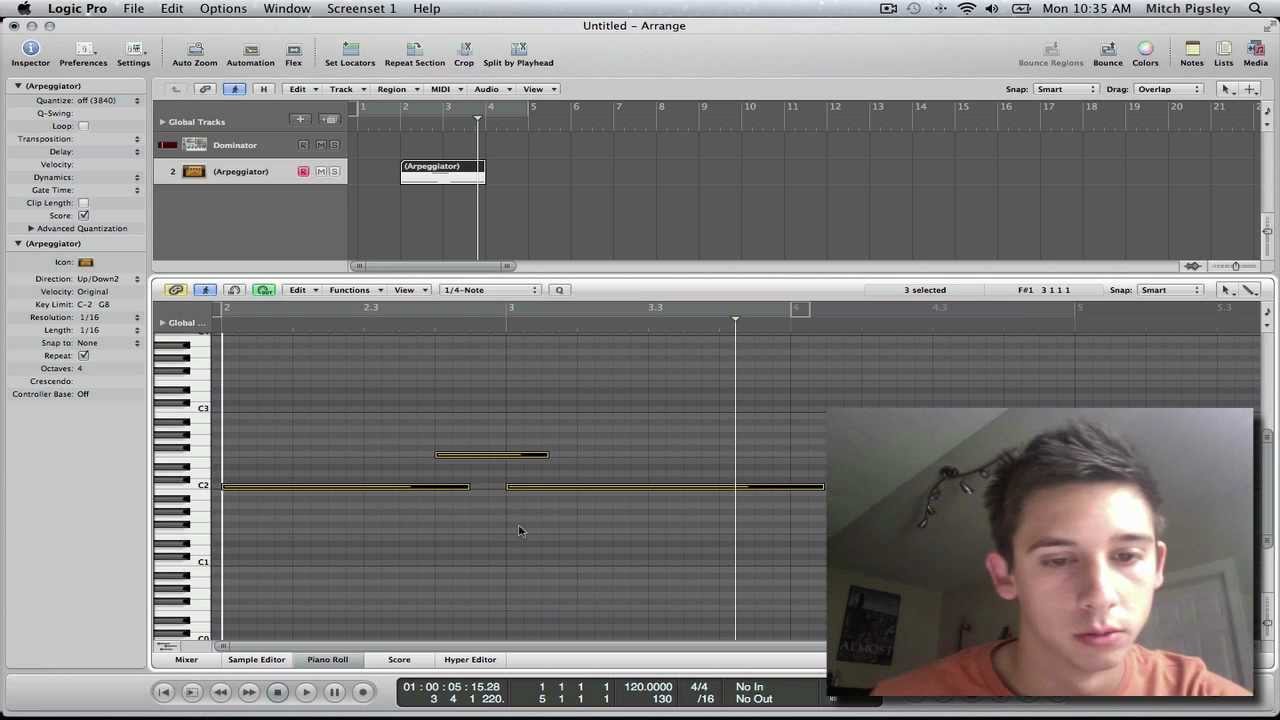Open the Piano Roll Snap dropdown
The height and width of the screenshot is (720, 1280).
[1170, 290]
